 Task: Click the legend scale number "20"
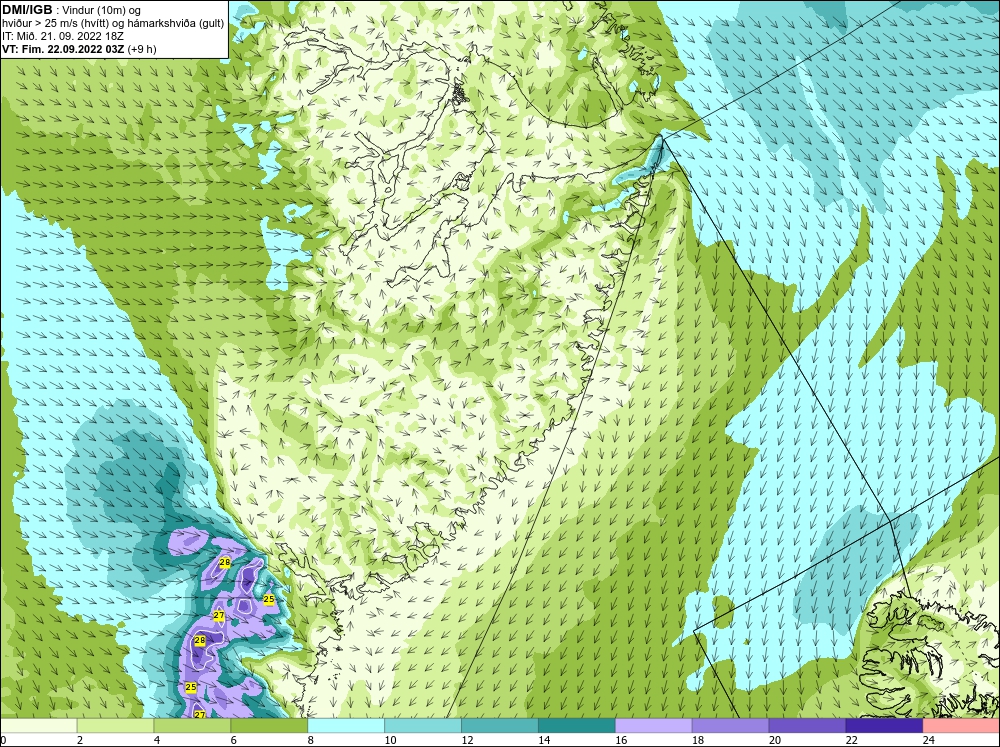[775, 740]
